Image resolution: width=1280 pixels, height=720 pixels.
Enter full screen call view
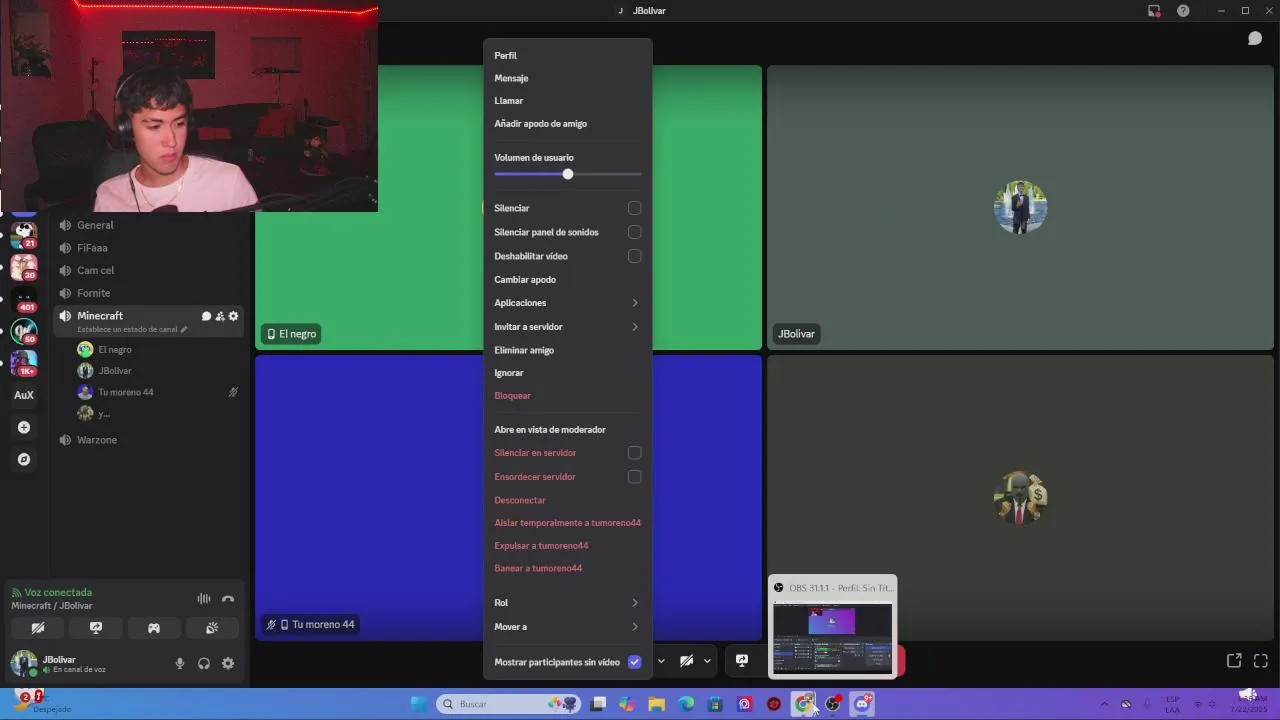pos(1261,660)
